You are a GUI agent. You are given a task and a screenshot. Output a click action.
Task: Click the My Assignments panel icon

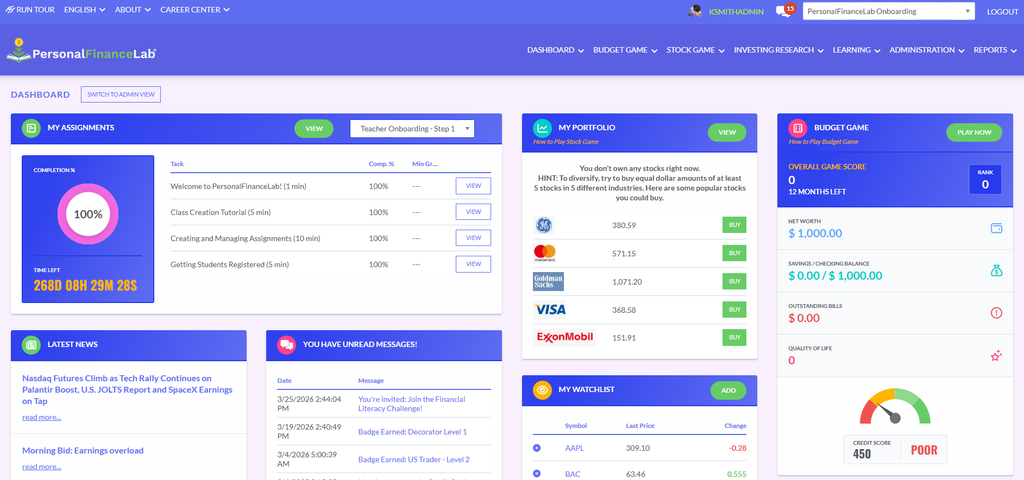31,128
